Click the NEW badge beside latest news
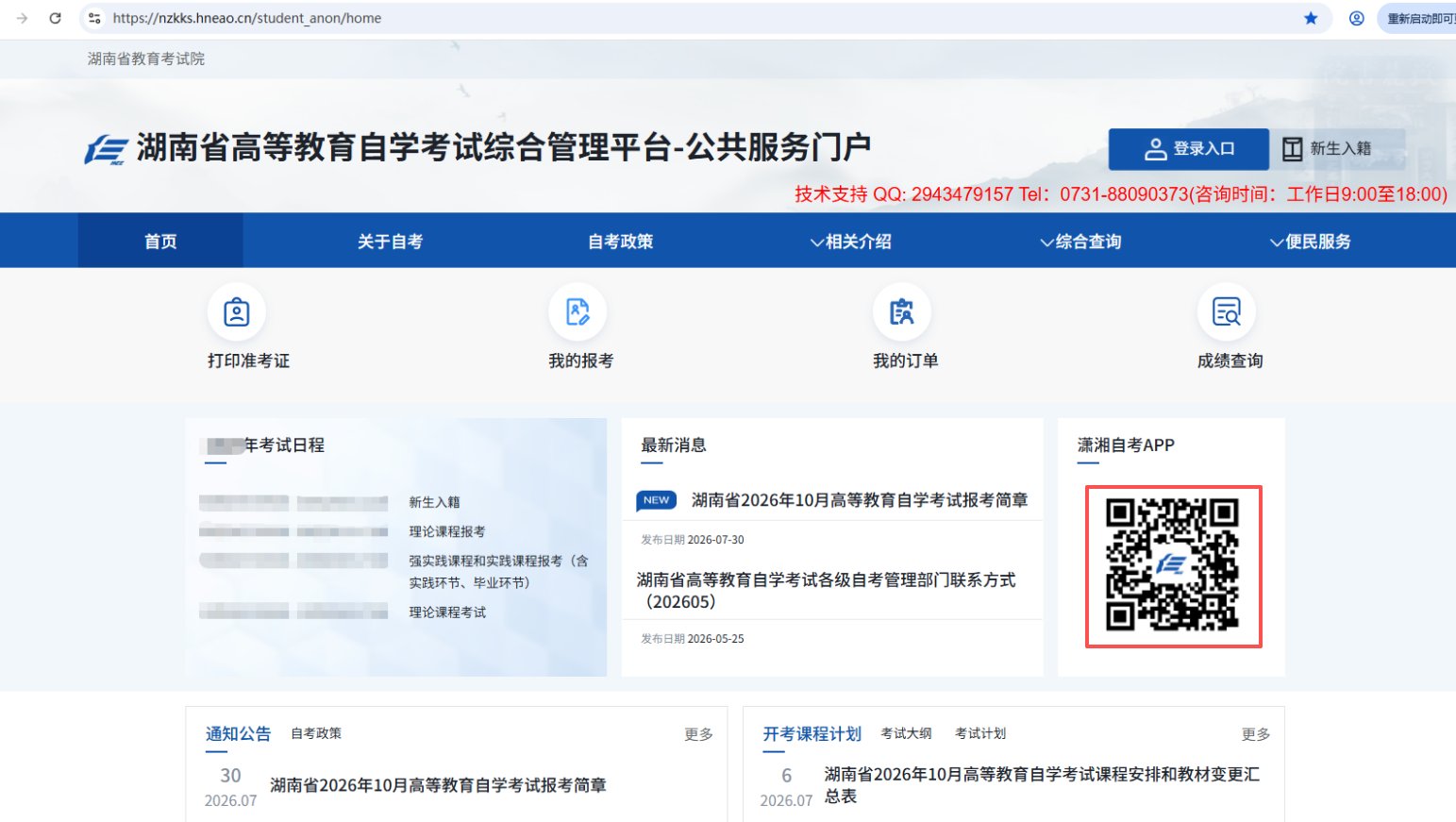 click(x=657, y=500)
